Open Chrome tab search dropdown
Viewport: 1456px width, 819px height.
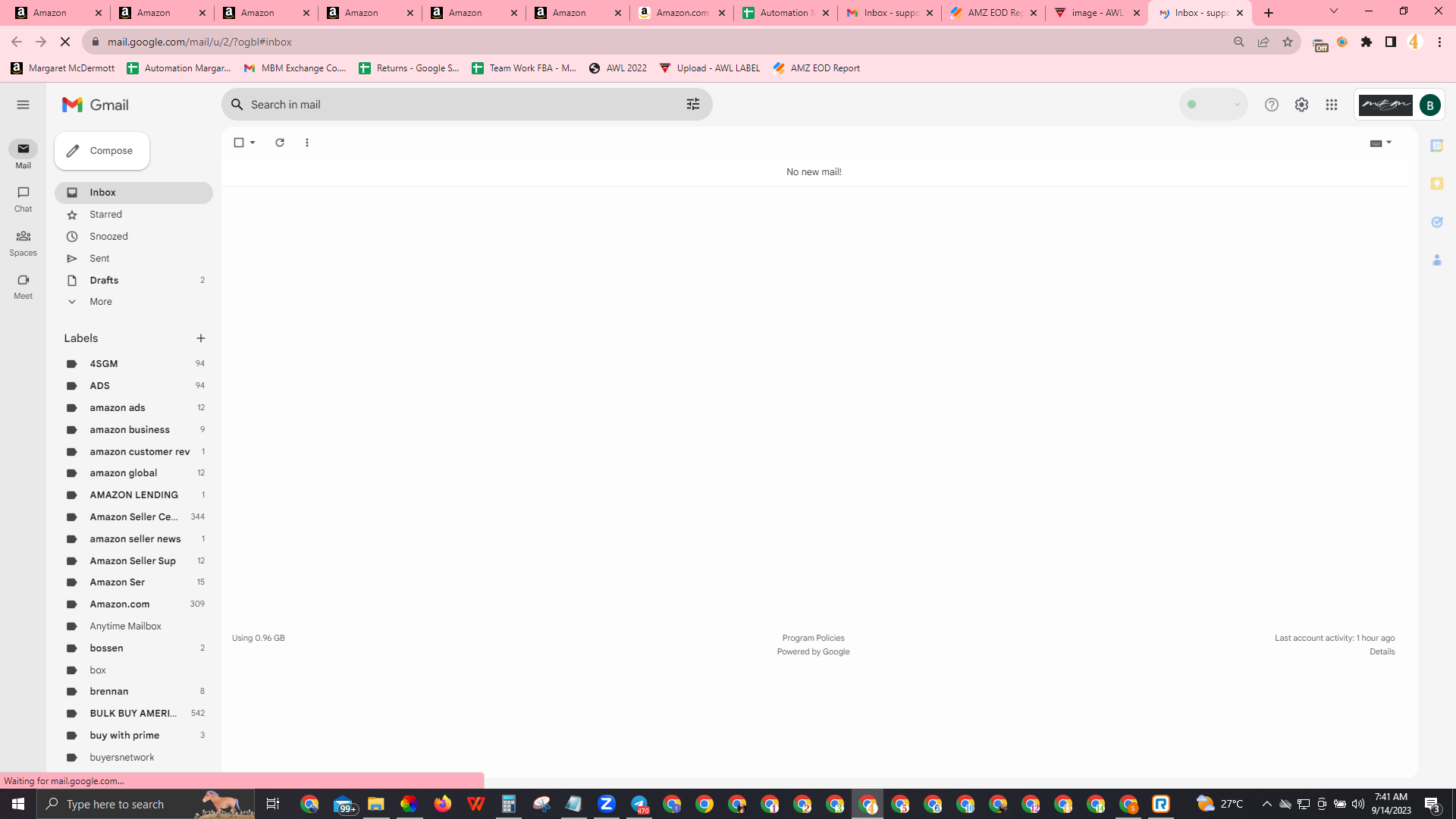[1333, 11]
